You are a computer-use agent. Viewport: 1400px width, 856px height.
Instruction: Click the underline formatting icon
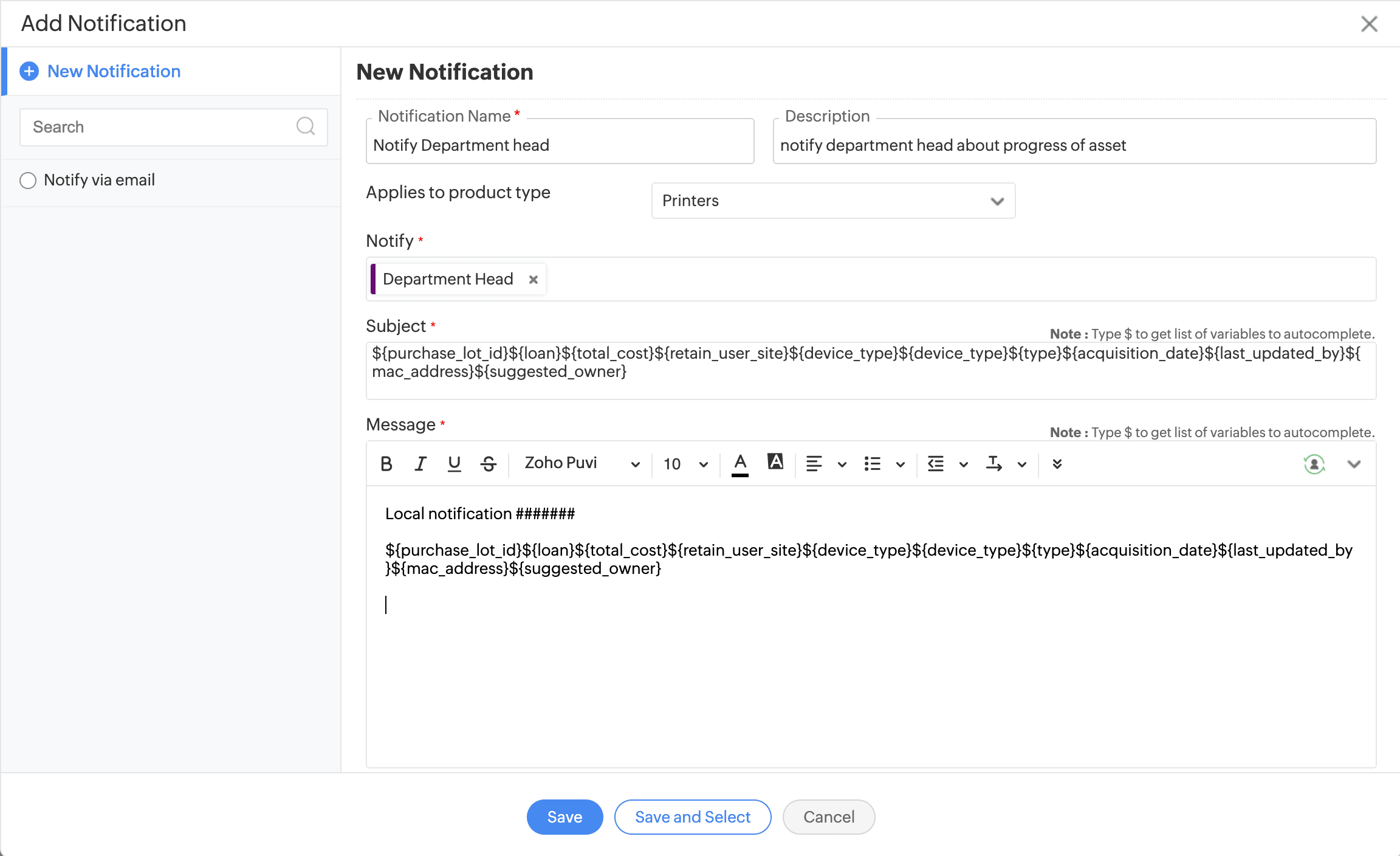click(x=454, y=464)
